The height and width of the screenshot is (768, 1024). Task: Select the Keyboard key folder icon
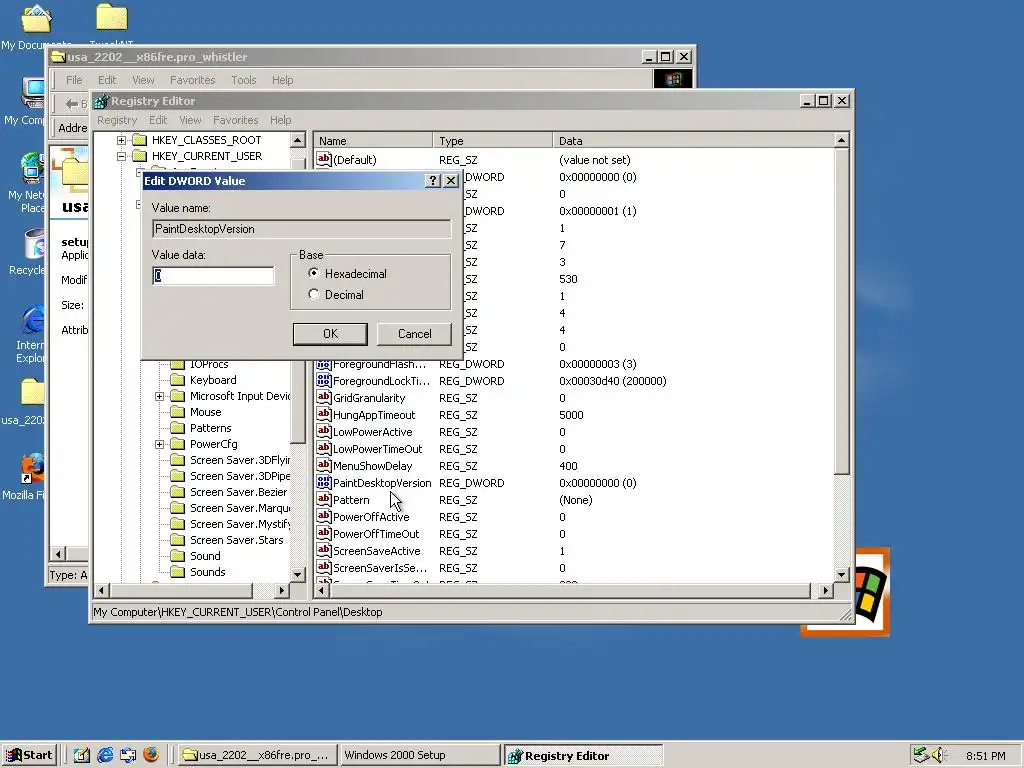click(x=178, y=380)
